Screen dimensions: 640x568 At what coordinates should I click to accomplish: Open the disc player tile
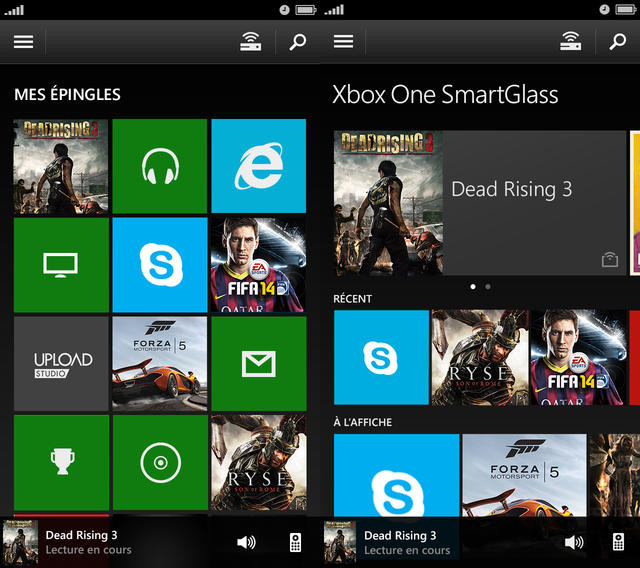pyautogui.click(x=160, y=463)
